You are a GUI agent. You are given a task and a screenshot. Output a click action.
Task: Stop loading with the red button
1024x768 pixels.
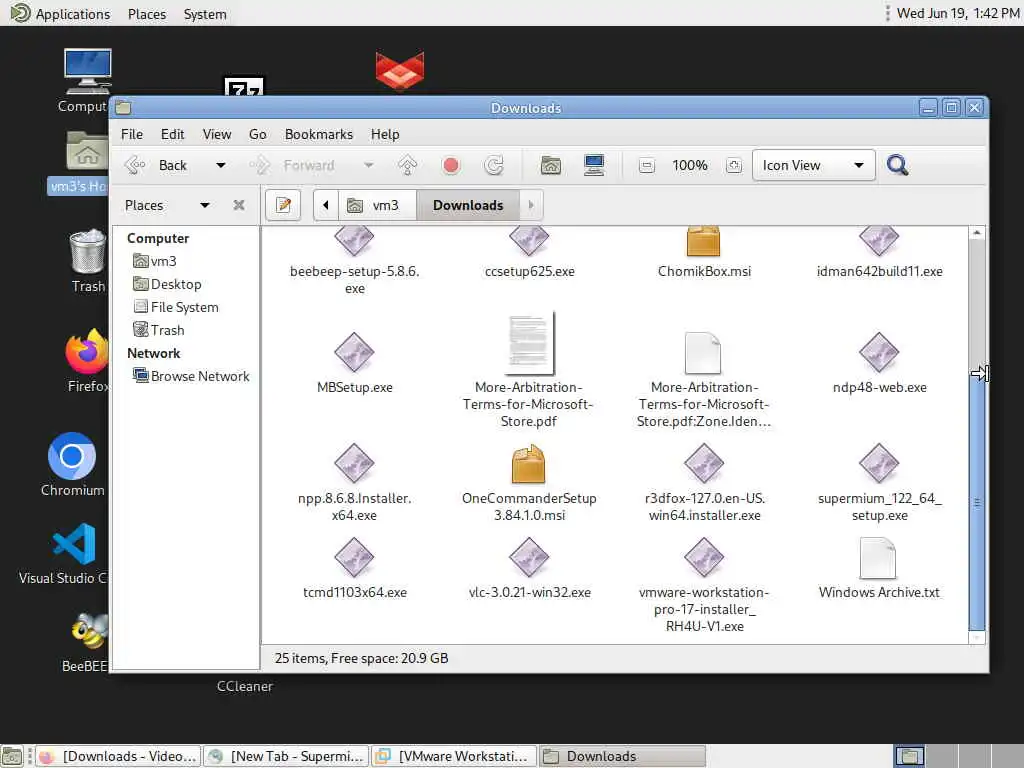(x=451, y=165)
